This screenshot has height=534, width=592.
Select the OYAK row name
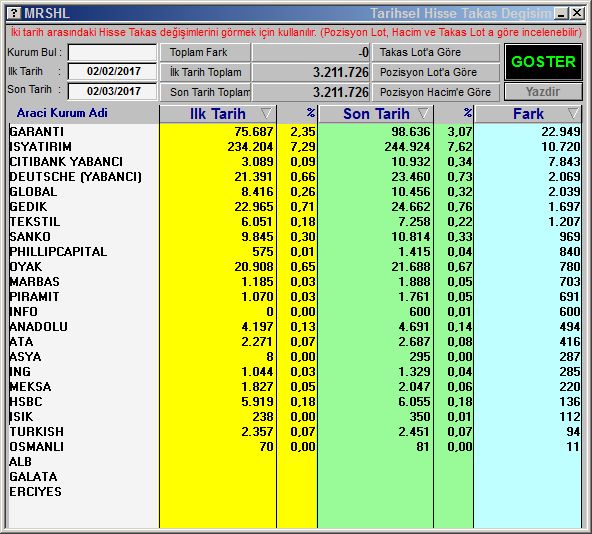click(26, 267)
